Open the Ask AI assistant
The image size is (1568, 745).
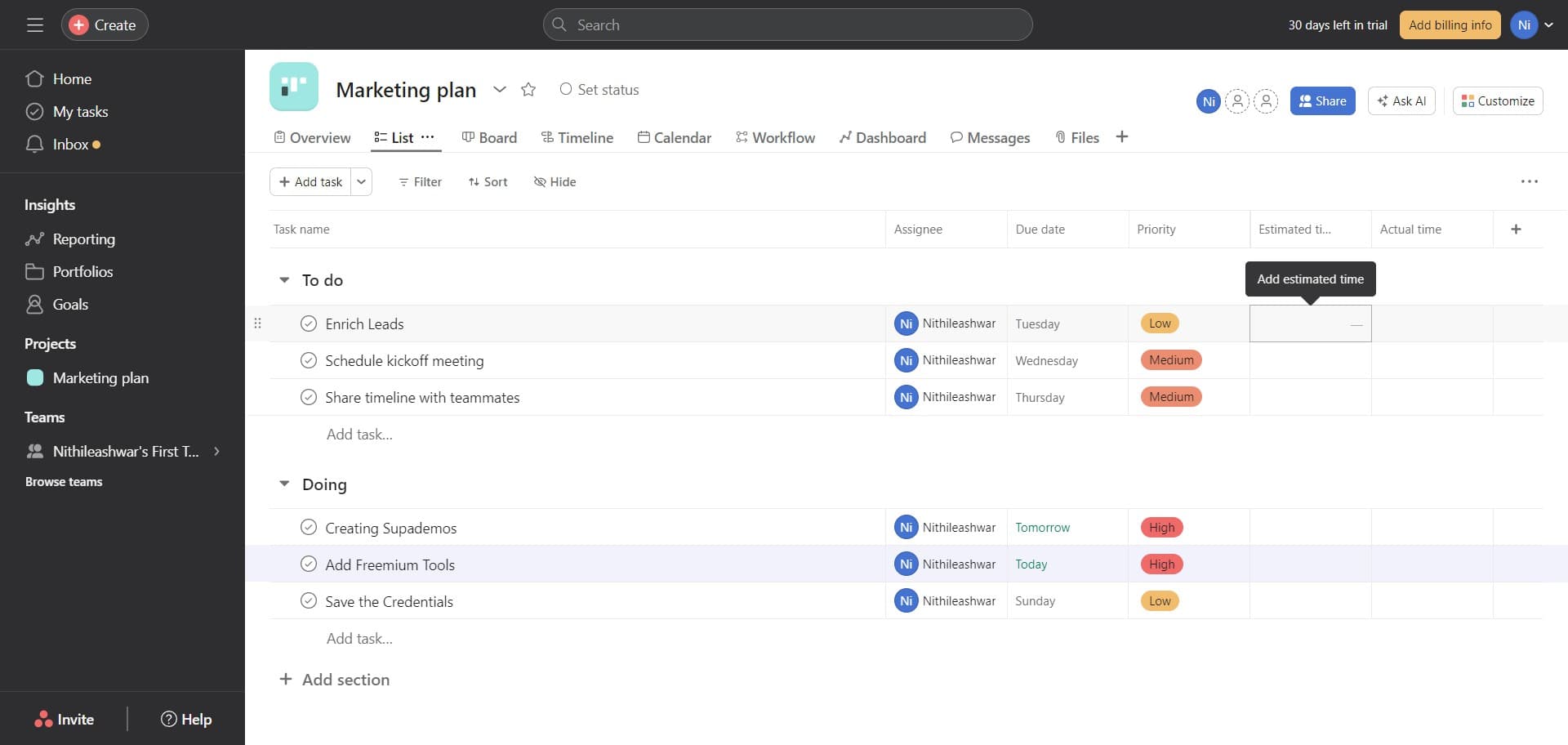click(1401, 100)
